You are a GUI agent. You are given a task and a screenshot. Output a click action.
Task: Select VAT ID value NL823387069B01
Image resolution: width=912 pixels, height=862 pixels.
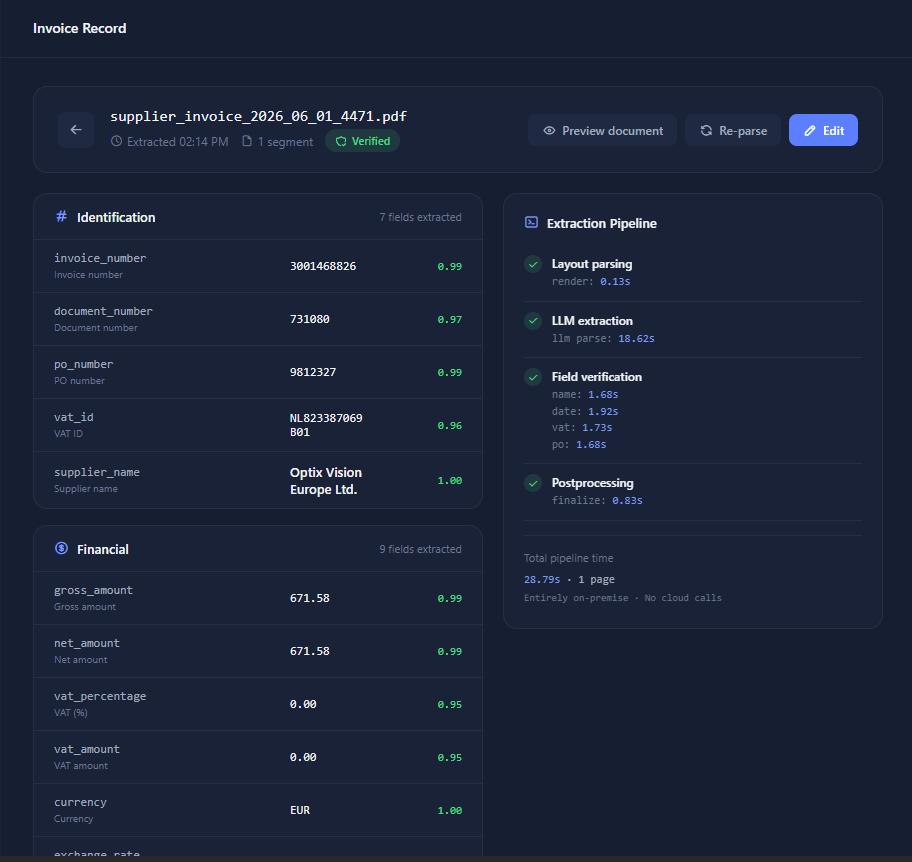click(x=326, y=425)
